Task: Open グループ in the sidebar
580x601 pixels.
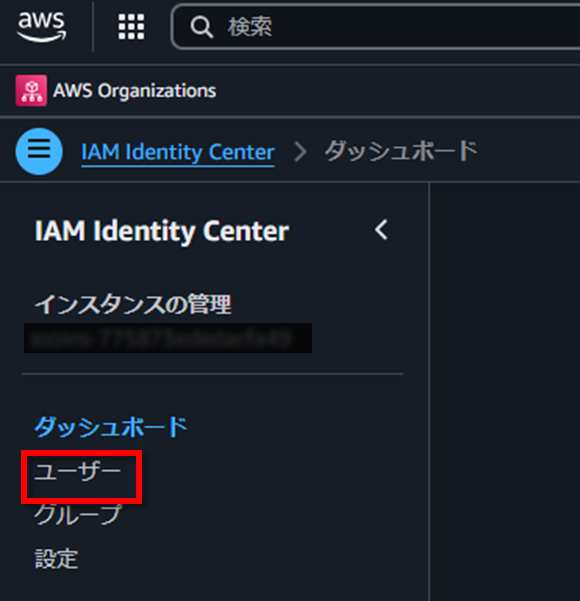Action: (78, 514)
